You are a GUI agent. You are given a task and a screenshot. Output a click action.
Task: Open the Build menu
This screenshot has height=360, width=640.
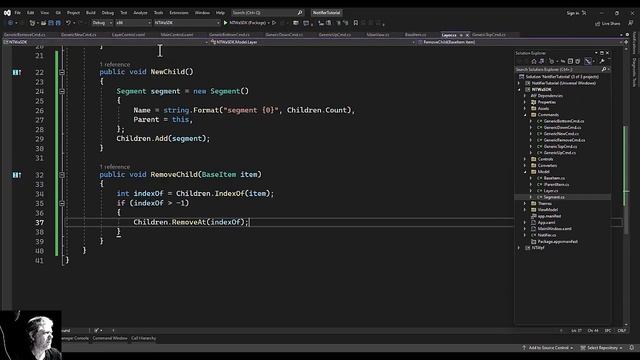coord(91,13)
